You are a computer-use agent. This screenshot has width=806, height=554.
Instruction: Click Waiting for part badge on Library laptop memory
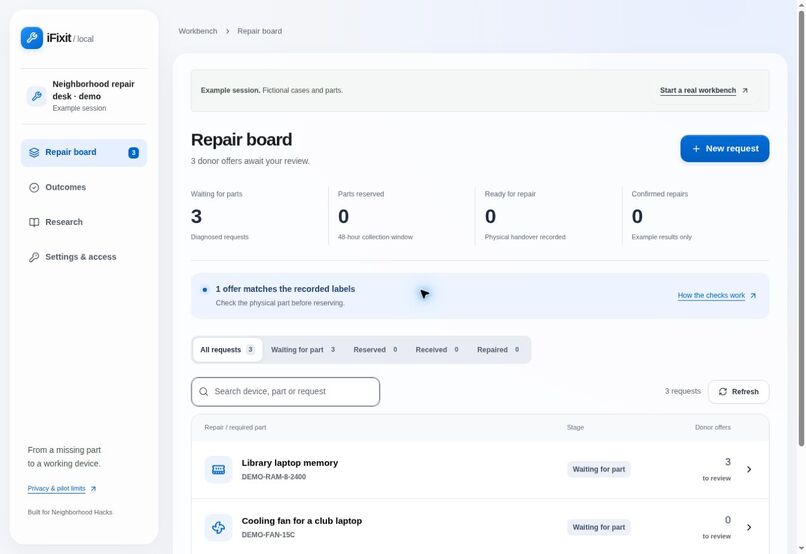(x=599, y=470)
